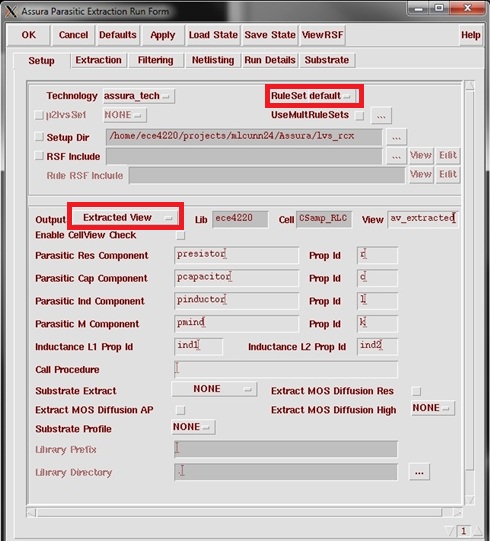Image resolution: width=490 pixels, height=541 pixels.
Task: Click the vertical scrollbar up arrow
Action: click(470, 86)
